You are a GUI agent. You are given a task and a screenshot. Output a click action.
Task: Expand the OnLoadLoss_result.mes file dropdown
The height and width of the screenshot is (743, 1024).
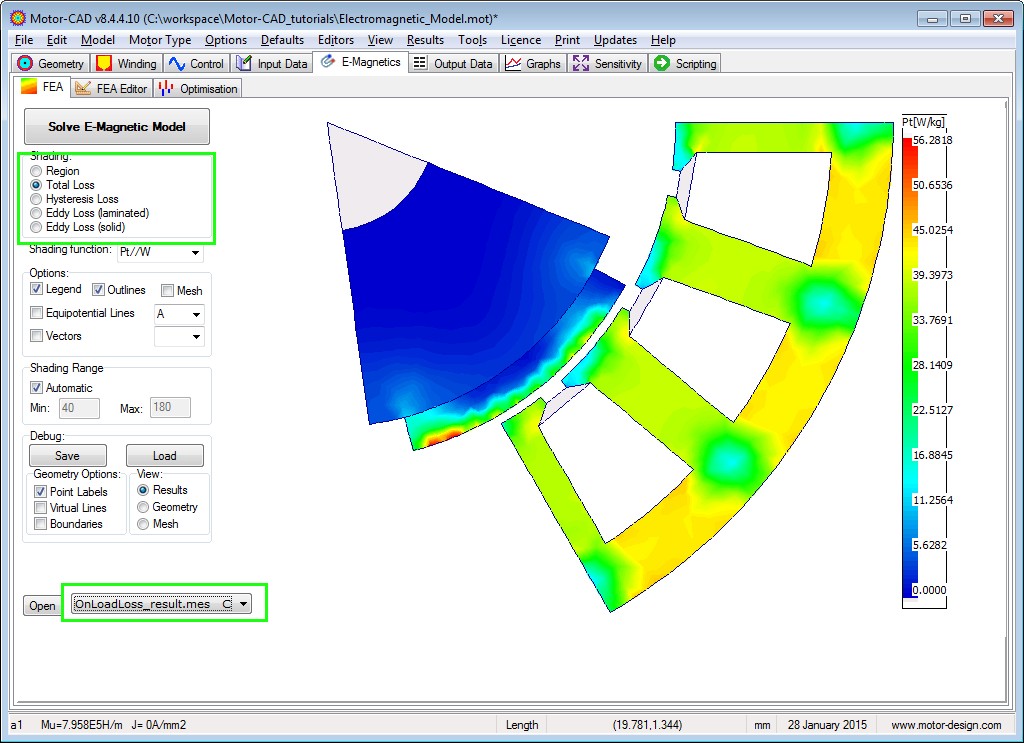[243, 605]
